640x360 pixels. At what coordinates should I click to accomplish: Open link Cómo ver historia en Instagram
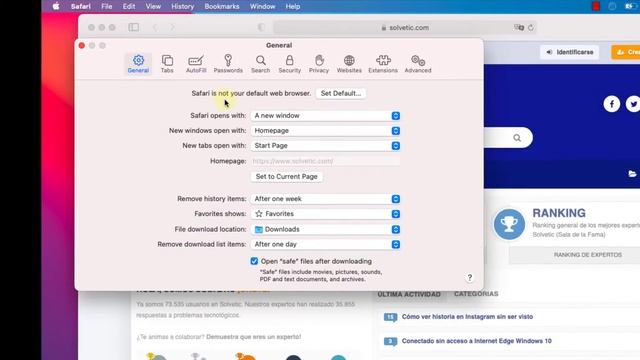pyautogui.click(x=467, y=317)
